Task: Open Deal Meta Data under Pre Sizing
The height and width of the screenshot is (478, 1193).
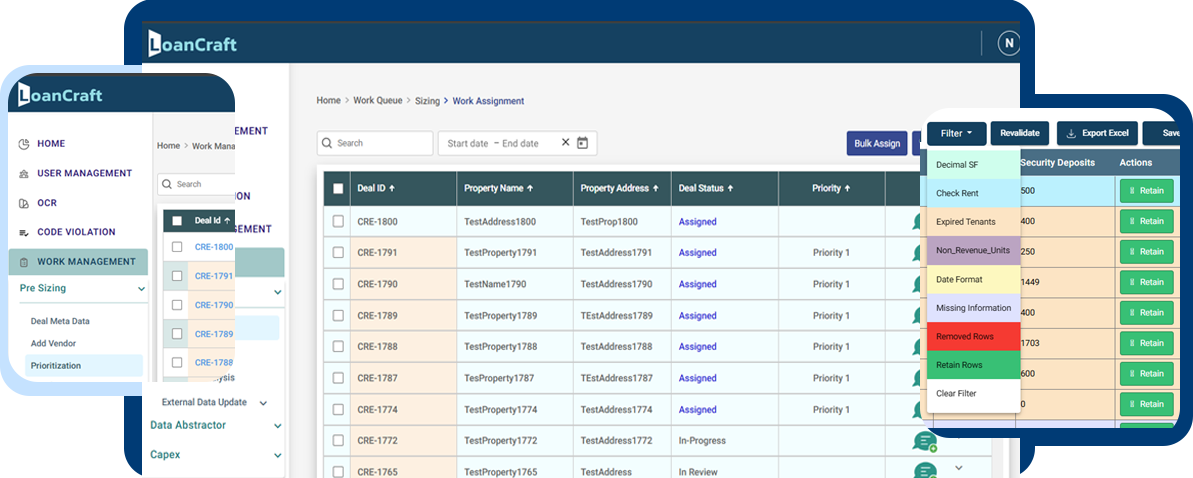Action: (x=60, y=321)
